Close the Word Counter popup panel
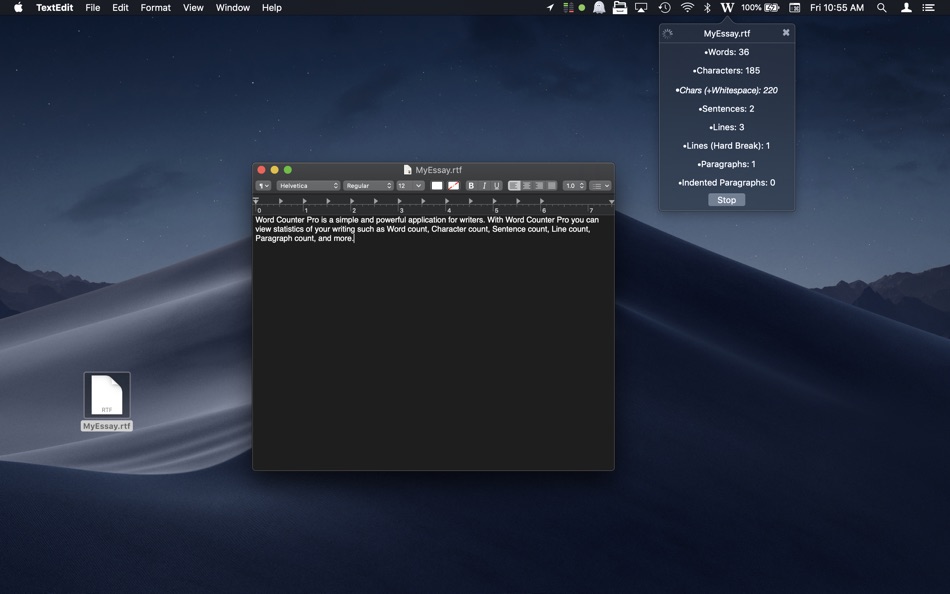The image size is (950, 594). (x=786, y=33)
